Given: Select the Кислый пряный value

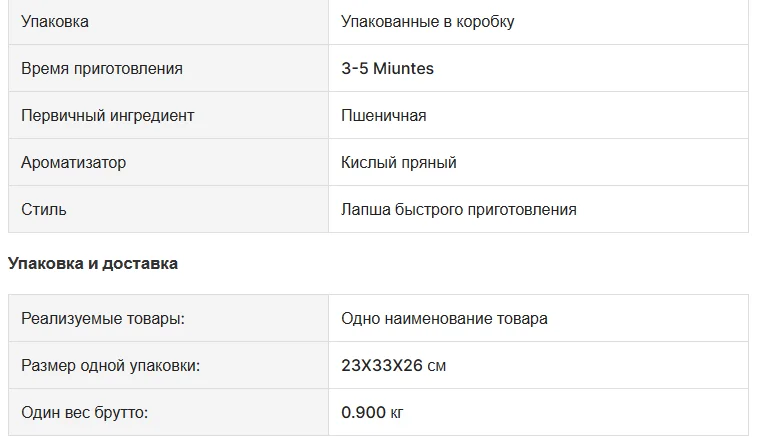Looking at the screenshot, I should 399,162.
